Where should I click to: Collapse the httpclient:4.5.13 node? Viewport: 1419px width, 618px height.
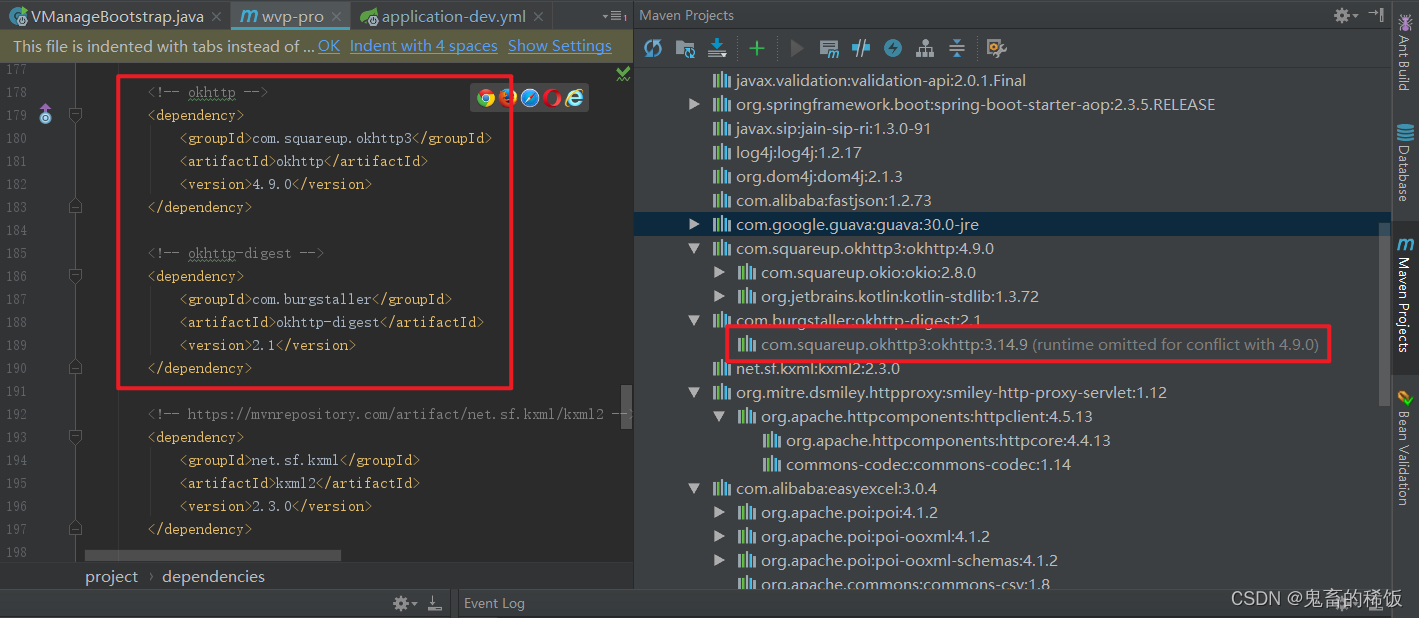click(719, 417)
